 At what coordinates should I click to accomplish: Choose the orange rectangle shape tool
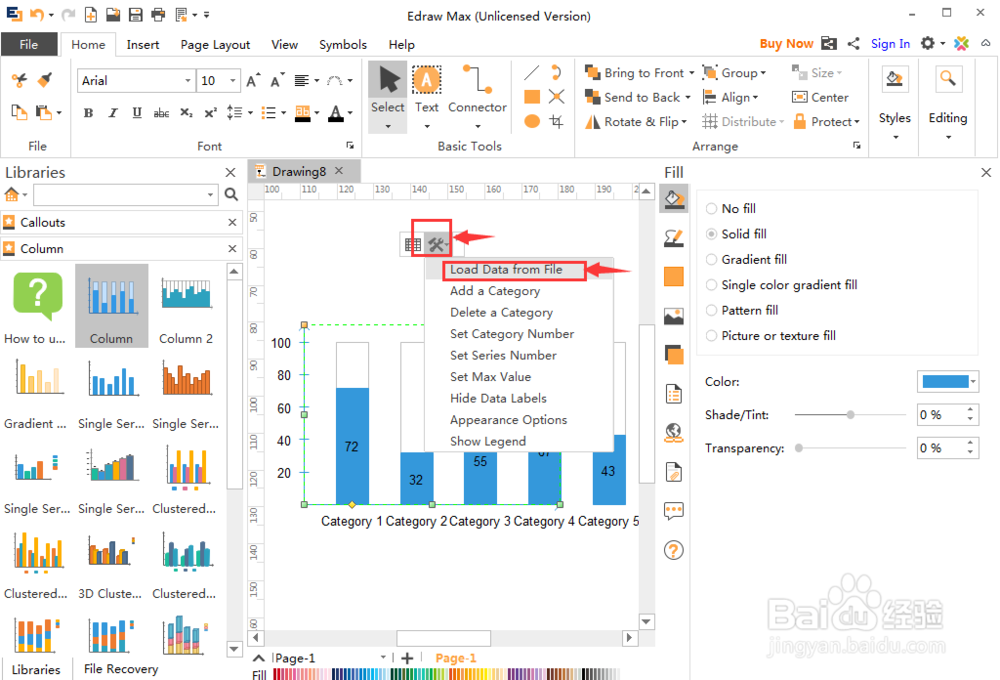pos(532,97)
